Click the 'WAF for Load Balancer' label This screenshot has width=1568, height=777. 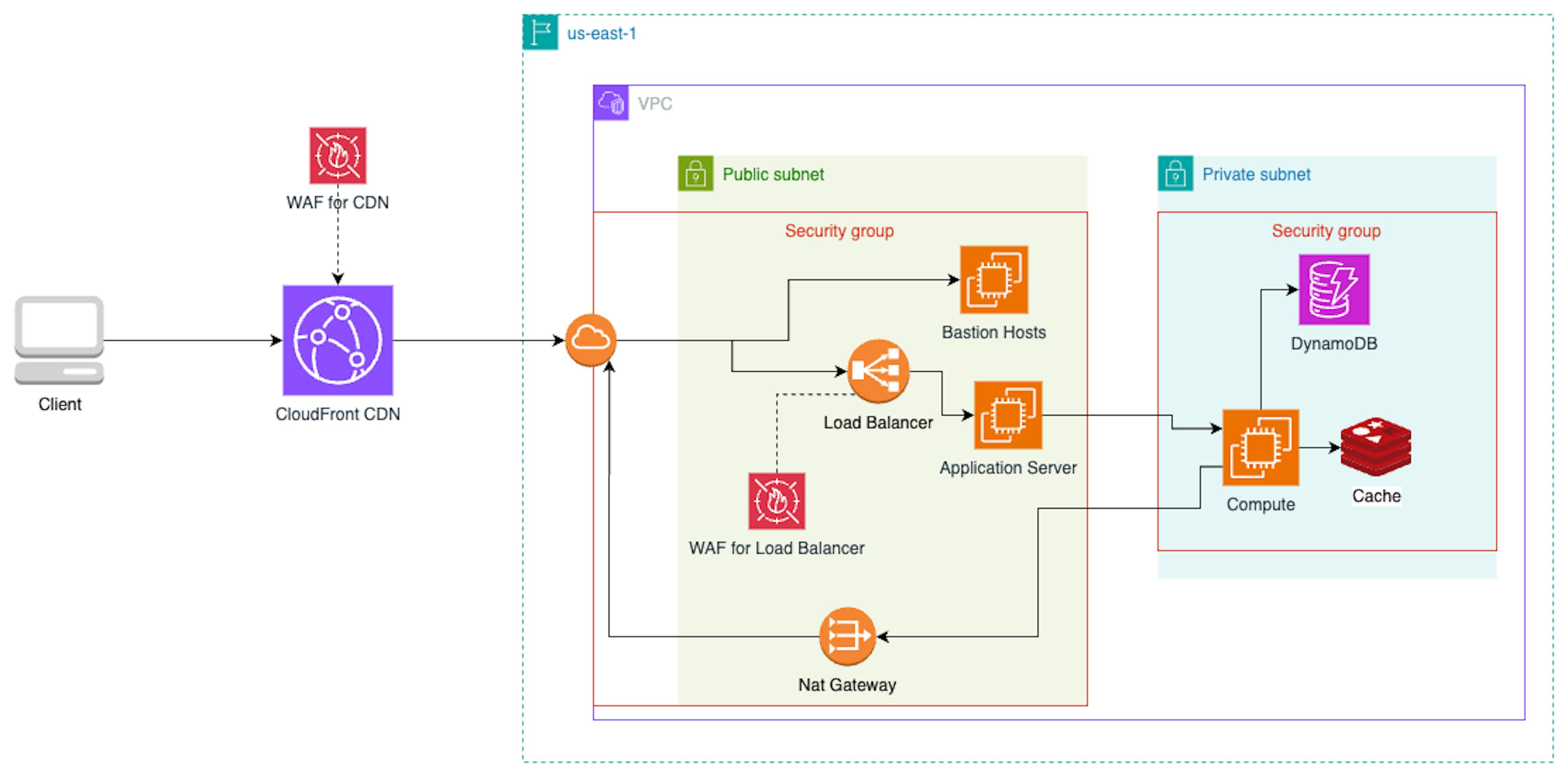777,548
